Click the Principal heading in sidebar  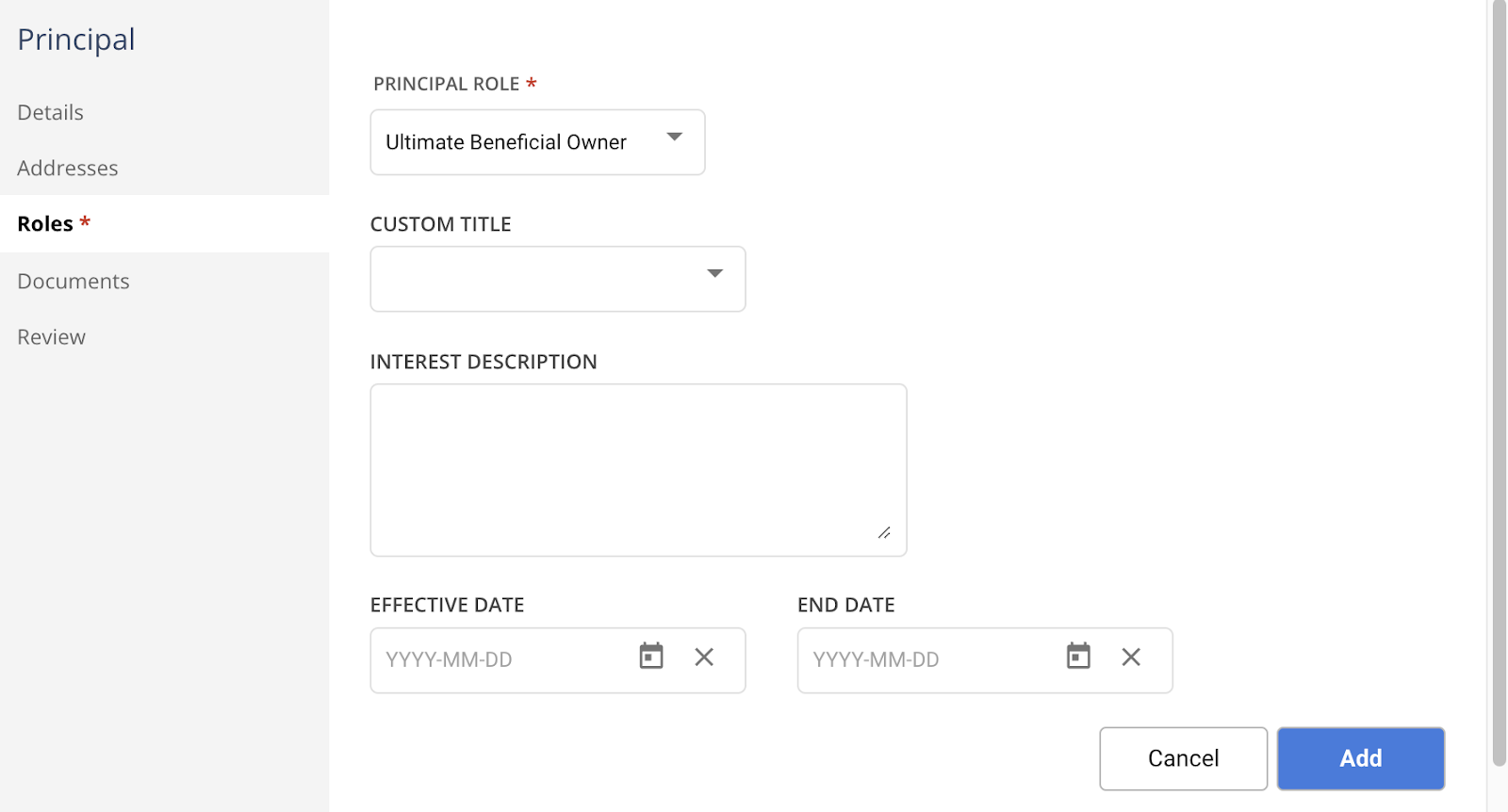76,40
